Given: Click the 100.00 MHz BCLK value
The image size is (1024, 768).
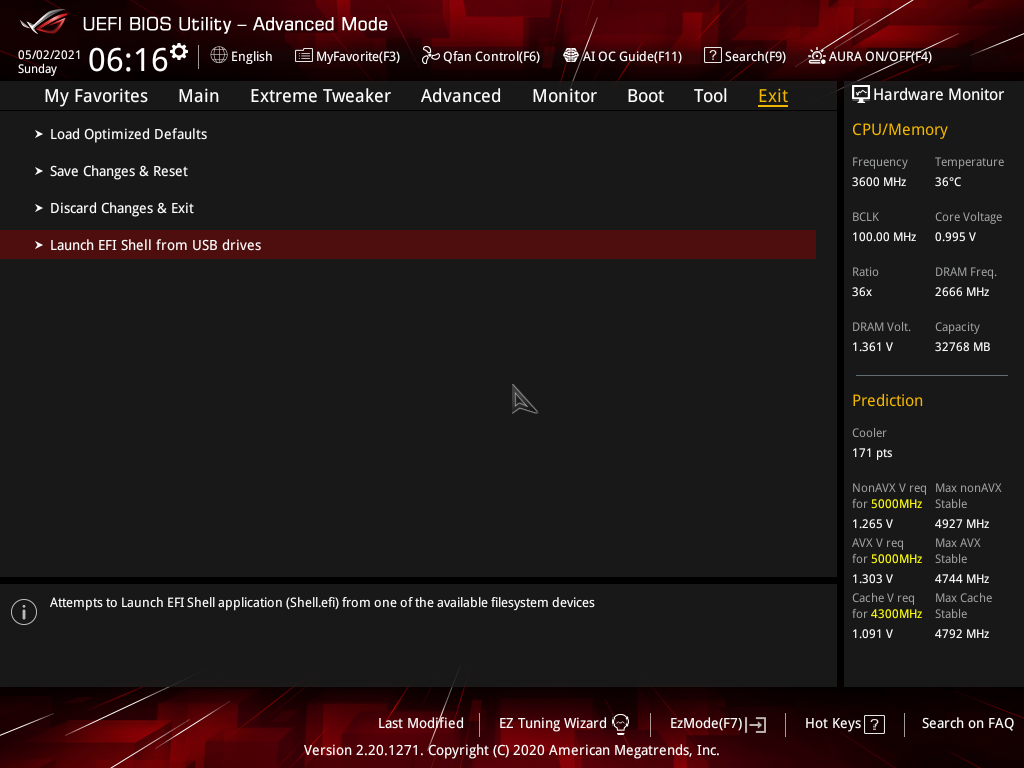Looking at the screenshot, I should coord(884,237).
